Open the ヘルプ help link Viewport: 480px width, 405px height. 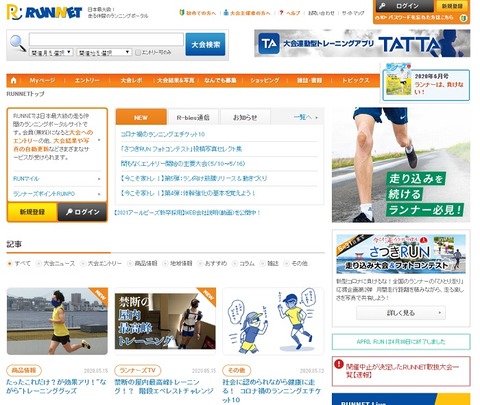[x=290, y=13]
